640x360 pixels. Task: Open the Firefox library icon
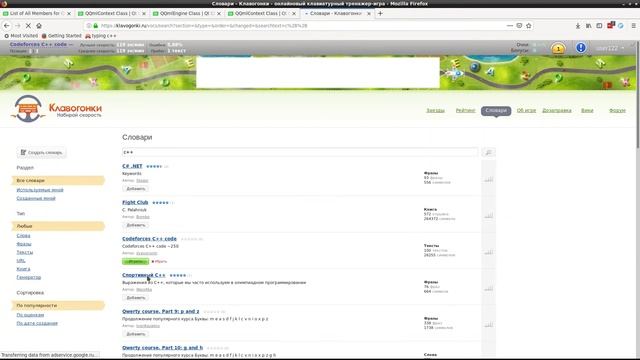tap(588, 25)
